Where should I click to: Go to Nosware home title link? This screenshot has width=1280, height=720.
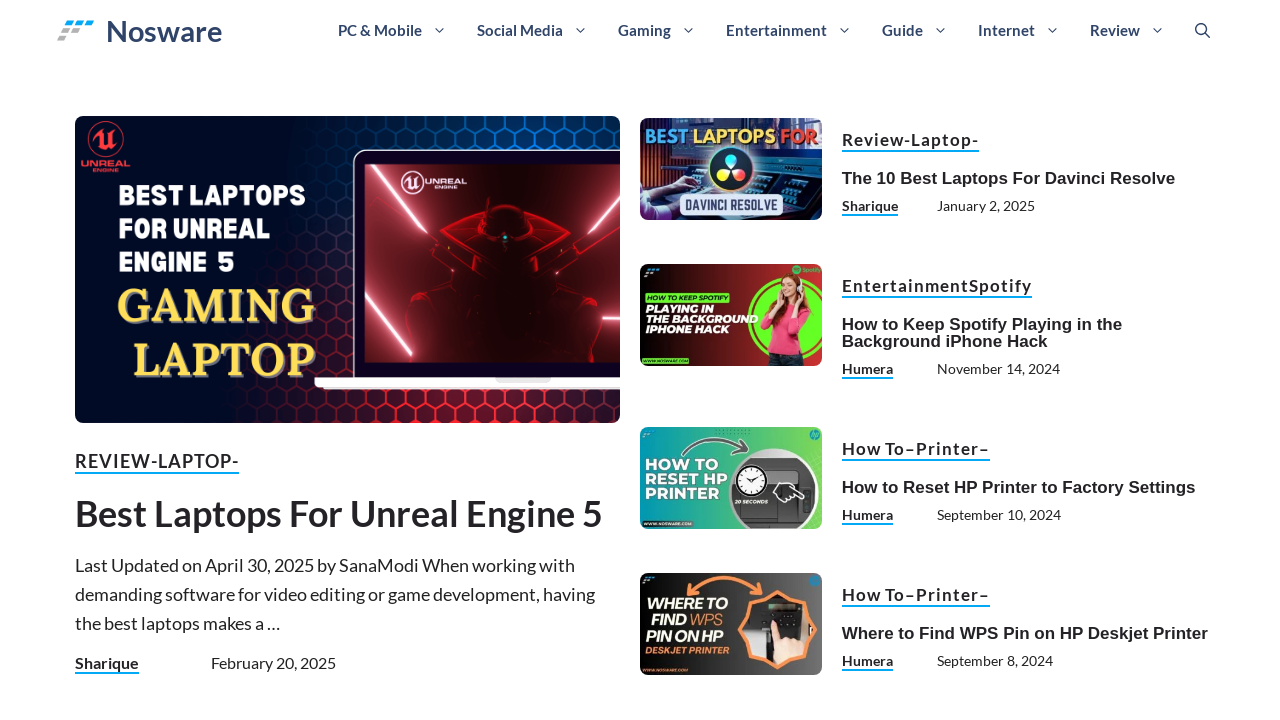pos(164,31)
